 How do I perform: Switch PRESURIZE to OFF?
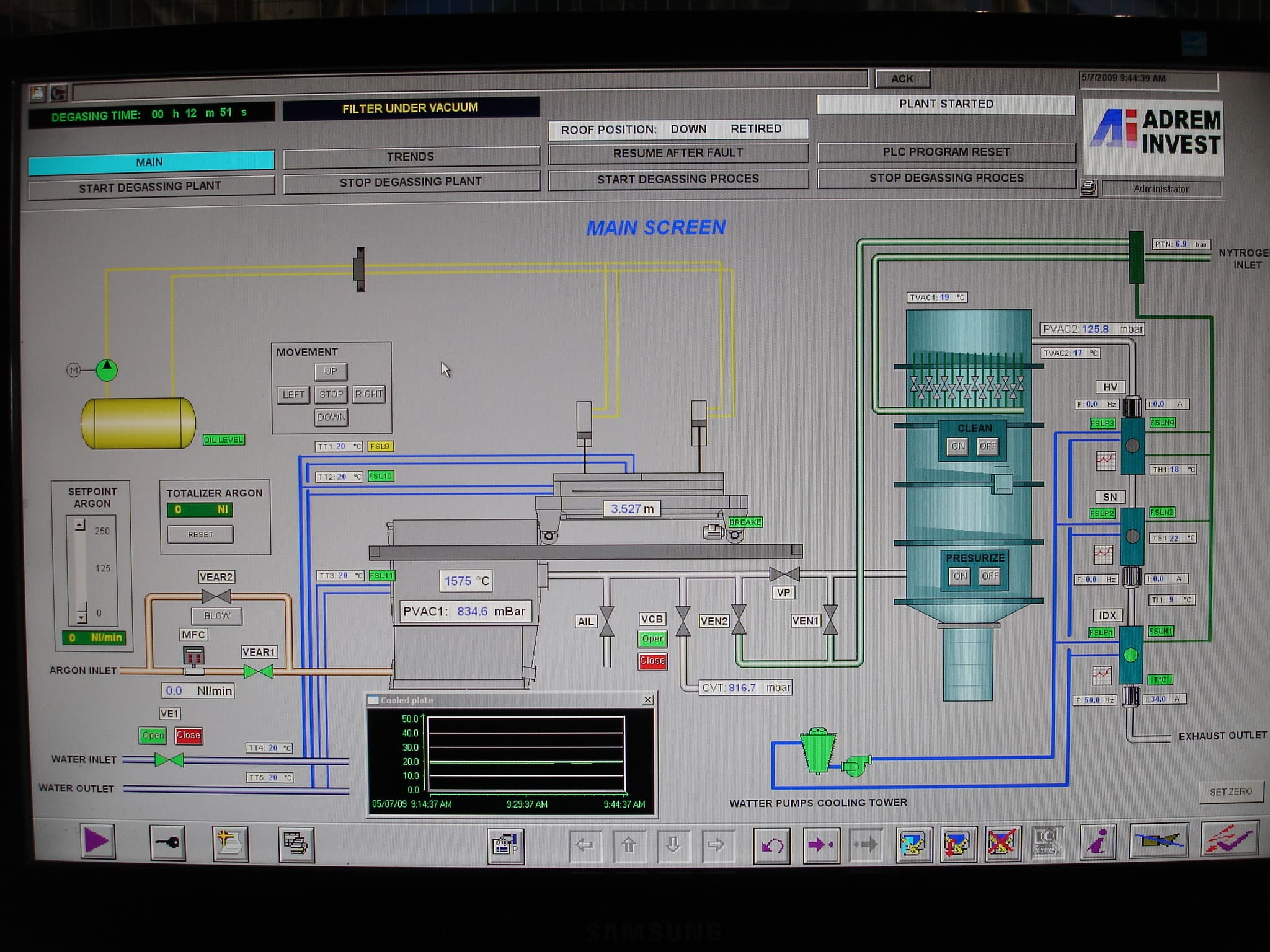tap(990, 576)
